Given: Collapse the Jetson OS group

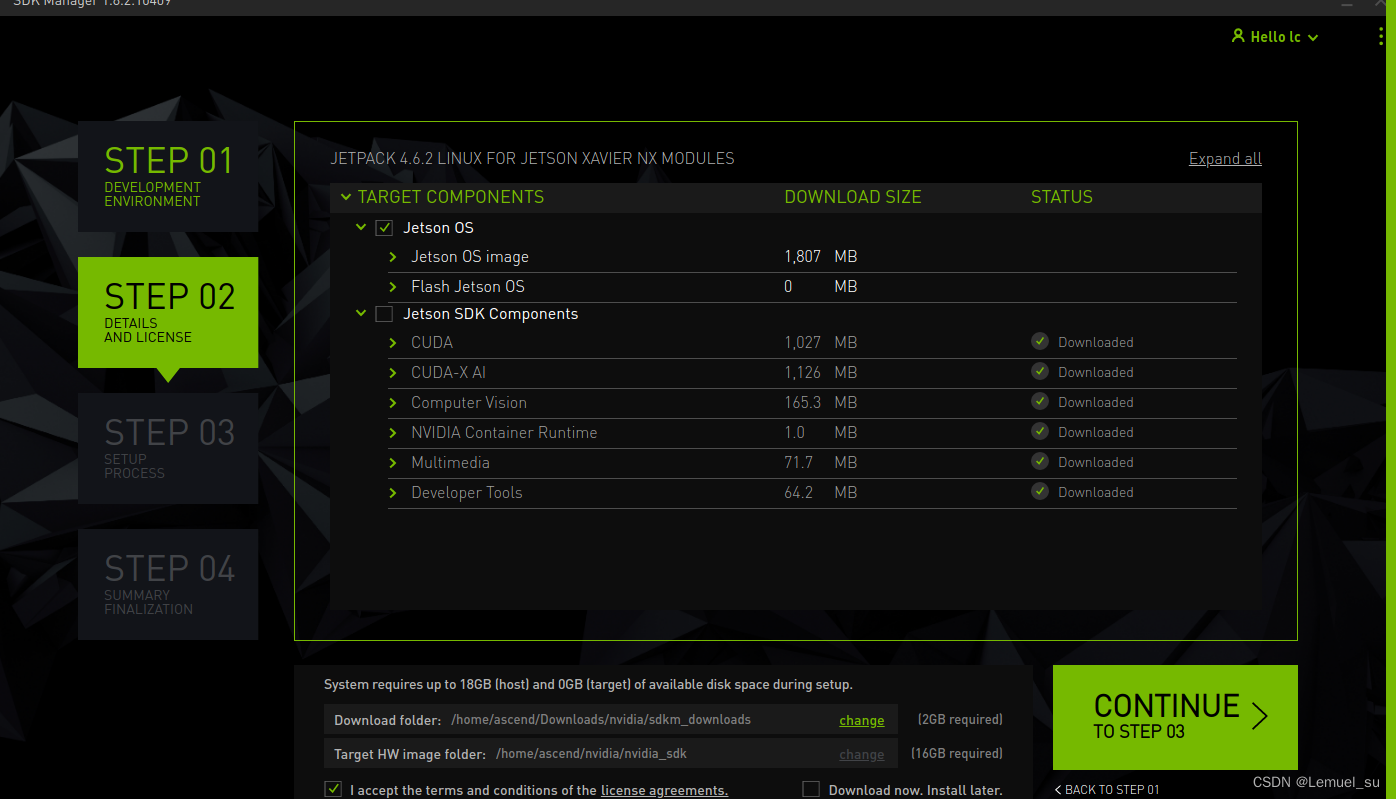Looking at the screenshot, I should 361,228.
